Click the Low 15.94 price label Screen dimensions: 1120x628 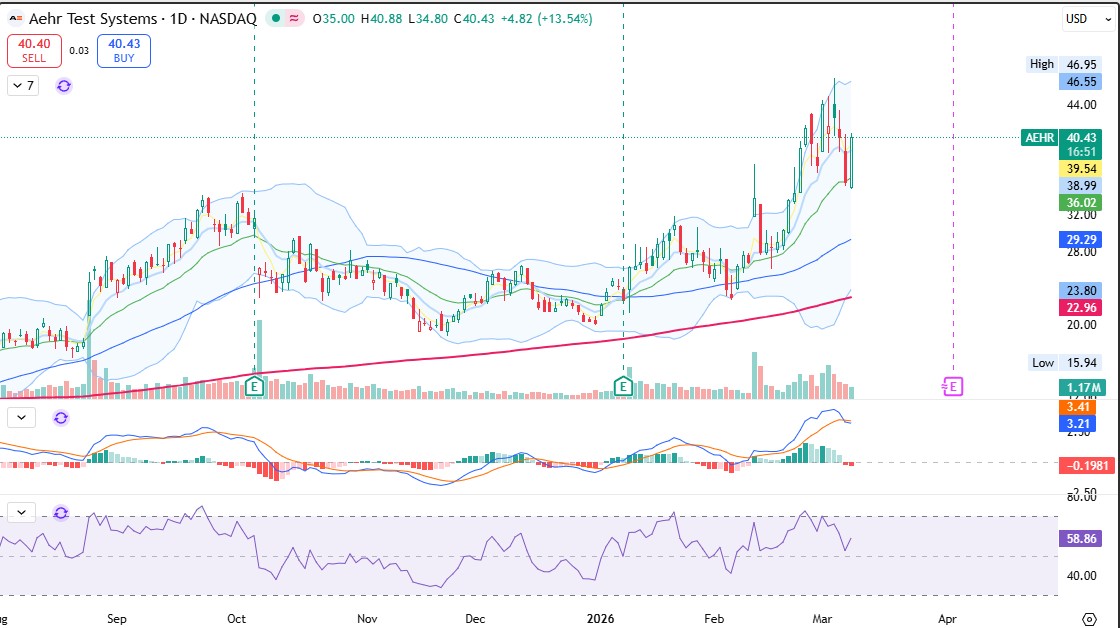coord(1064,363)
